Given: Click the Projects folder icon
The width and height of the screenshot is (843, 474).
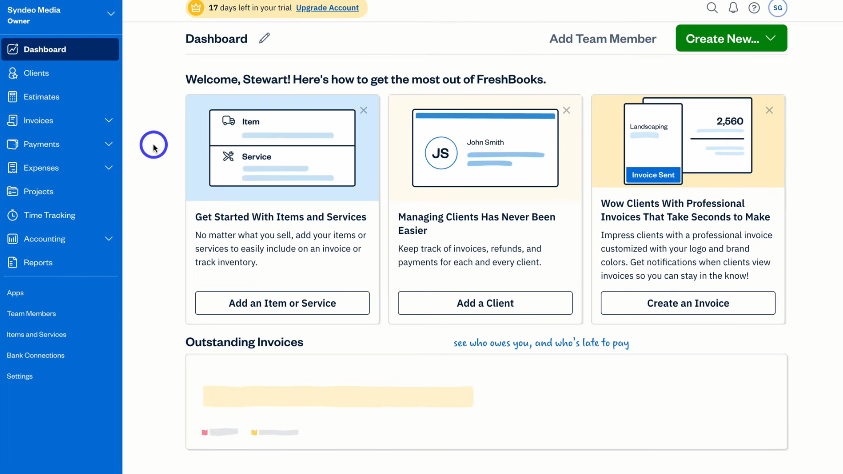Looking at the screenshot, I should (12, 191).
